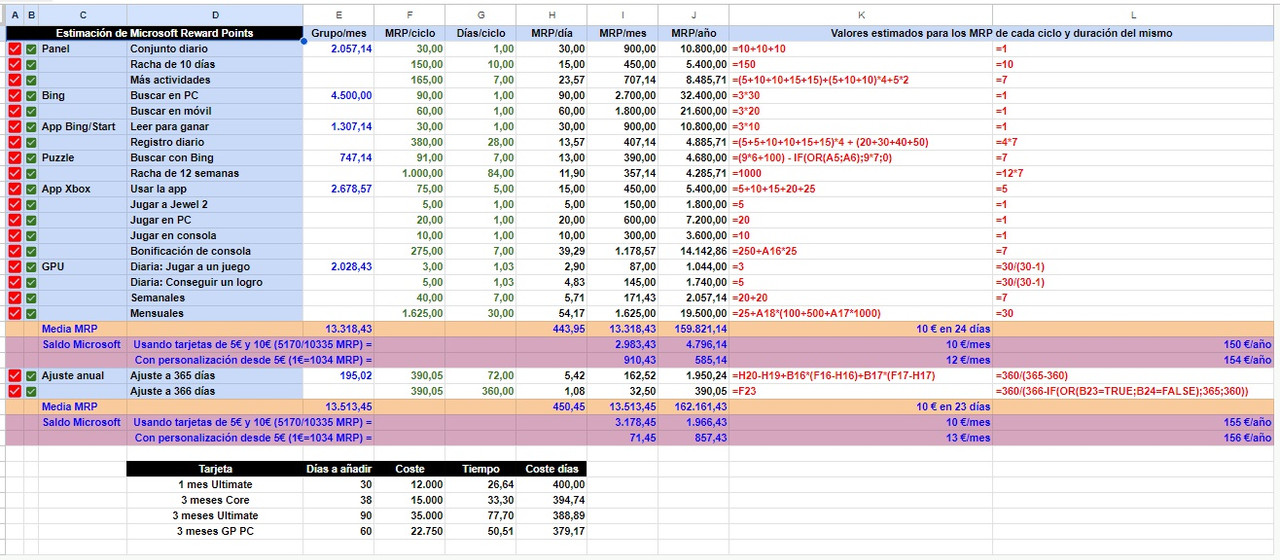Select the 'App Bing/Start' group cell
Viewport: 1280px width, 560px height.
click(83, 127)
